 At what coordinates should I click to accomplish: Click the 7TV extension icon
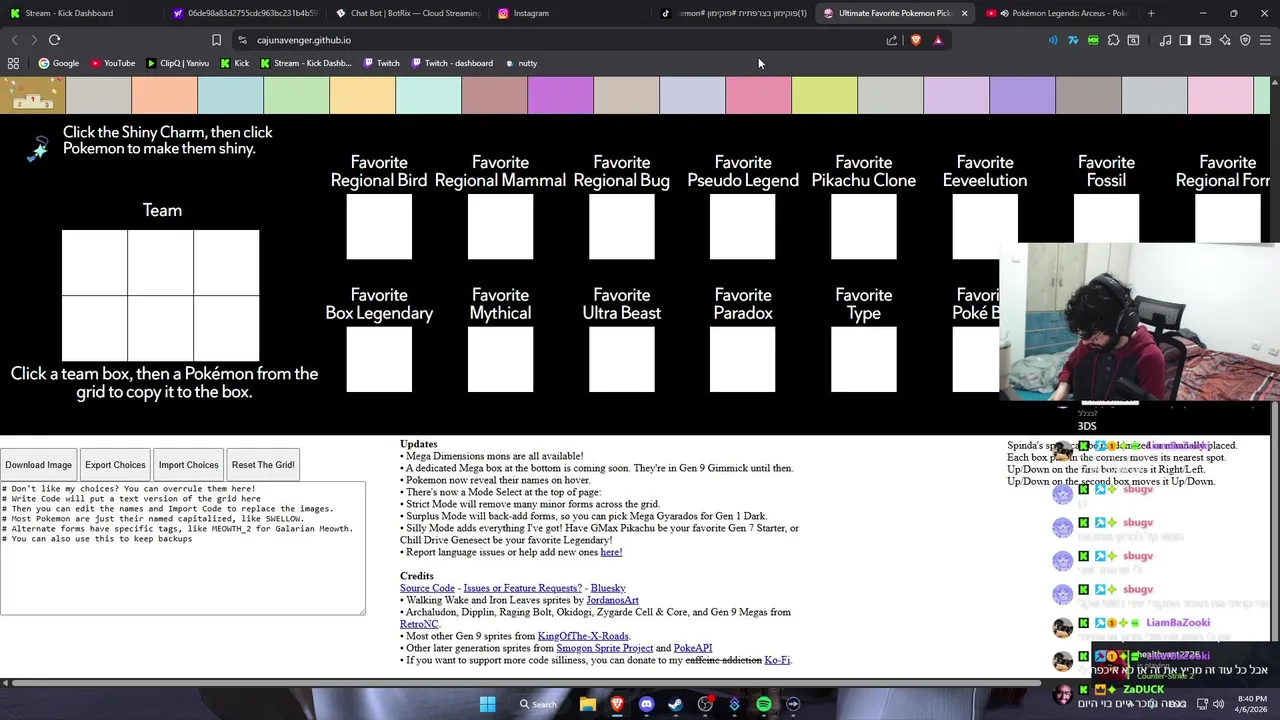(1073, 40)
